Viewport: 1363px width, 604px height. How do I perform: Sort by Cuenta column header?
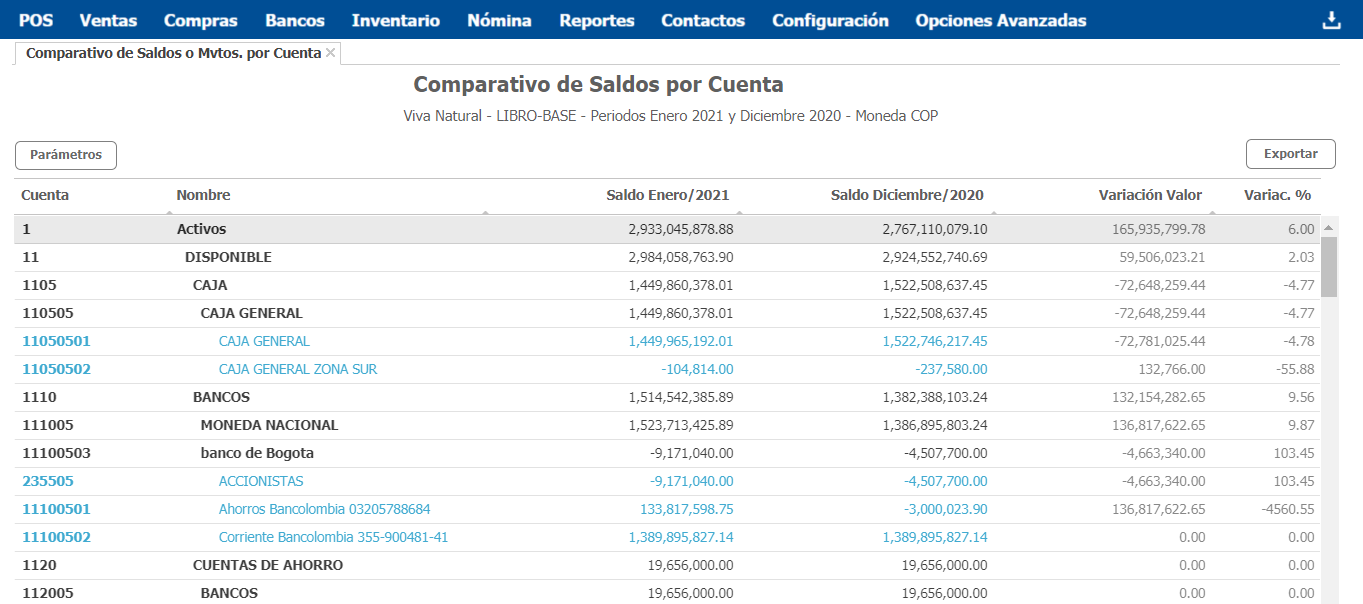[45, 195]
